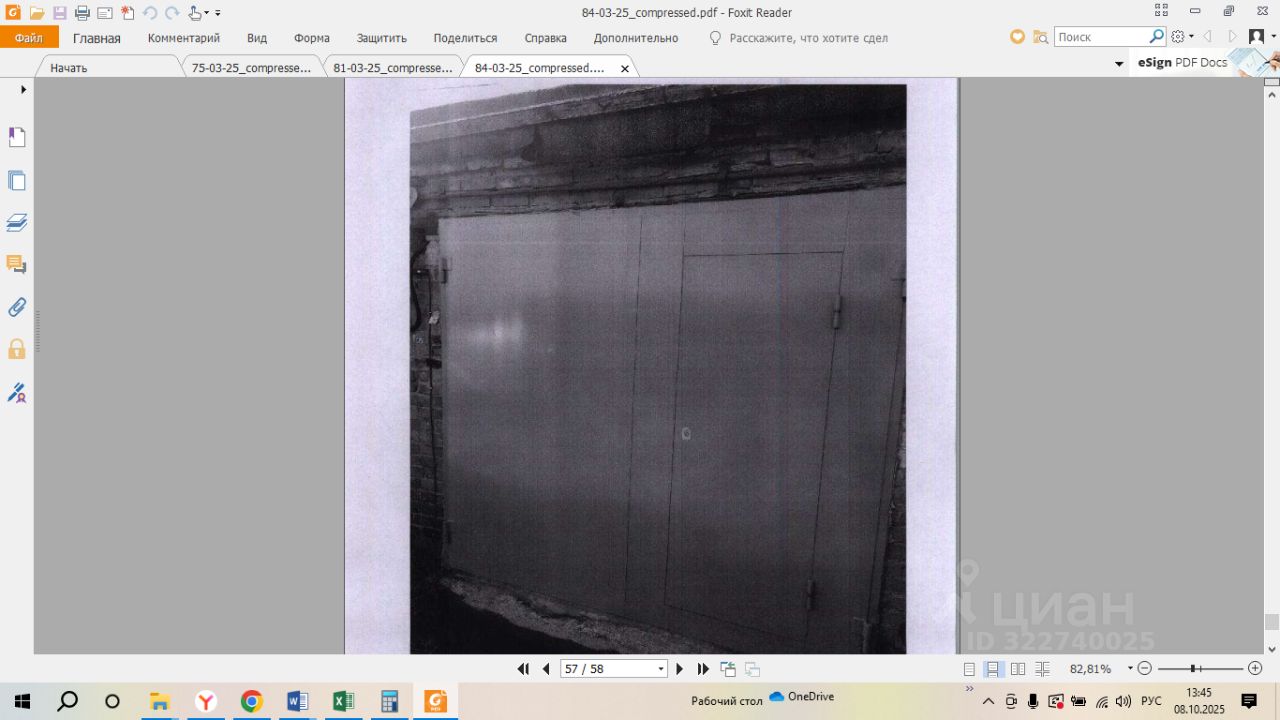The image size is (1280, 720).
Task: Open the user account profile icon
Action: point(1257,37)
